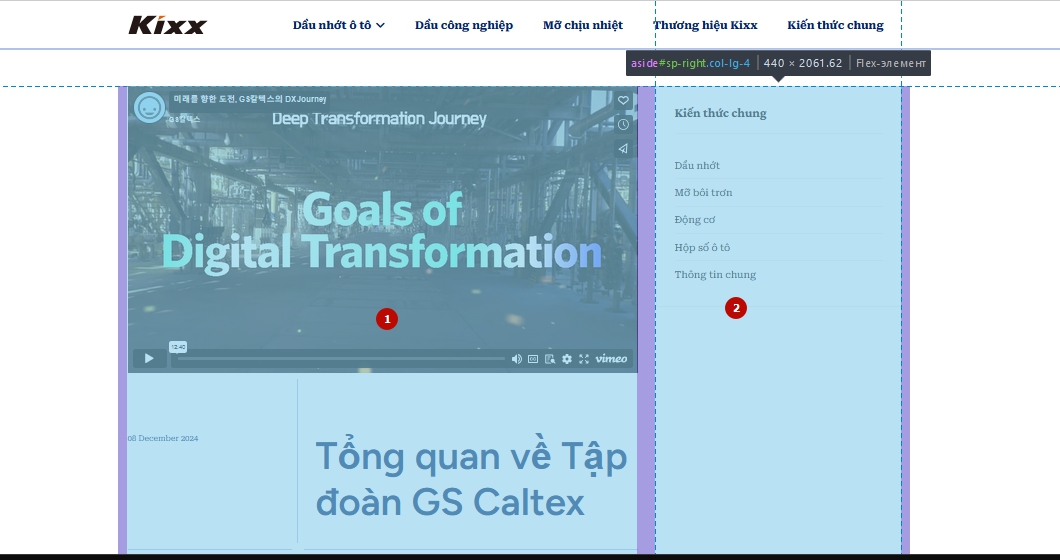Viewport: 1060px width, 560px height.
Task: Select Mỡ bôi trơn in the sidebar
Action: click(703, 192)
